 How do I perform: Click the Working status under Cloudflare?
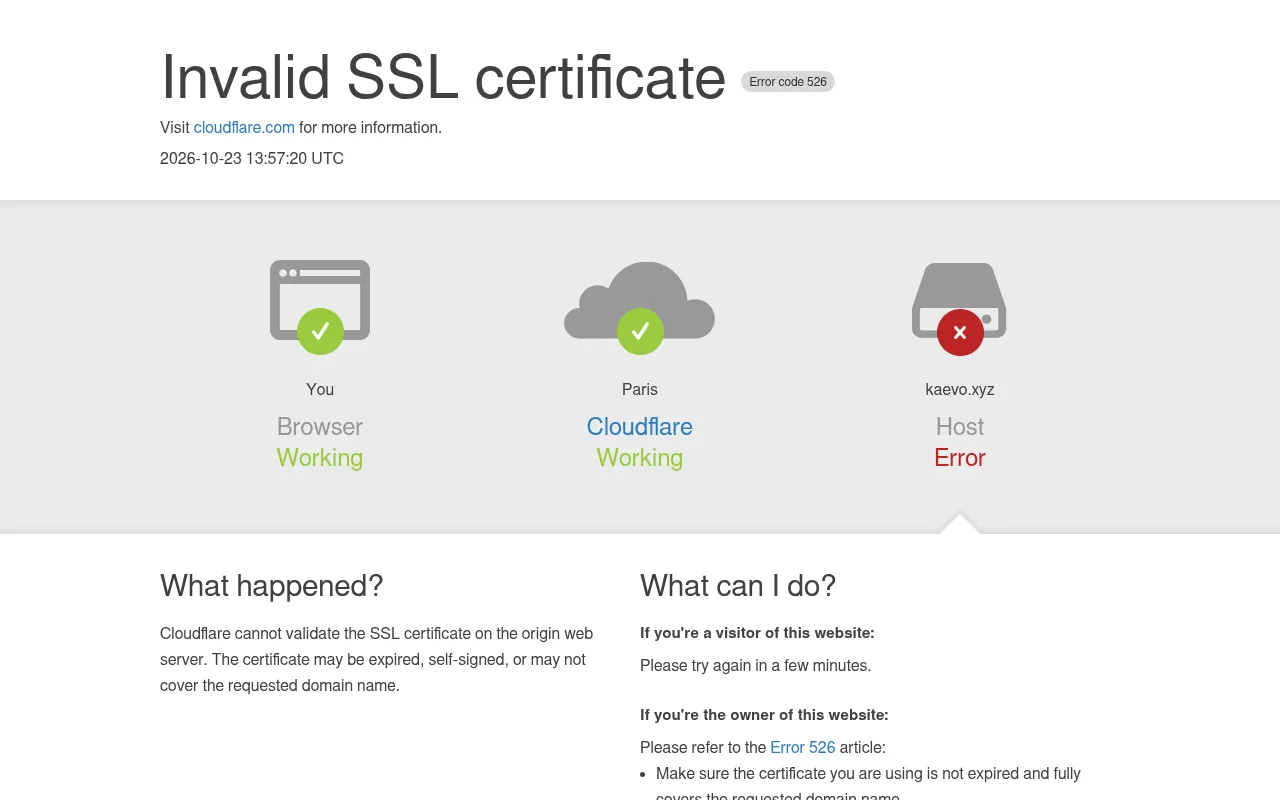(640, 458)
